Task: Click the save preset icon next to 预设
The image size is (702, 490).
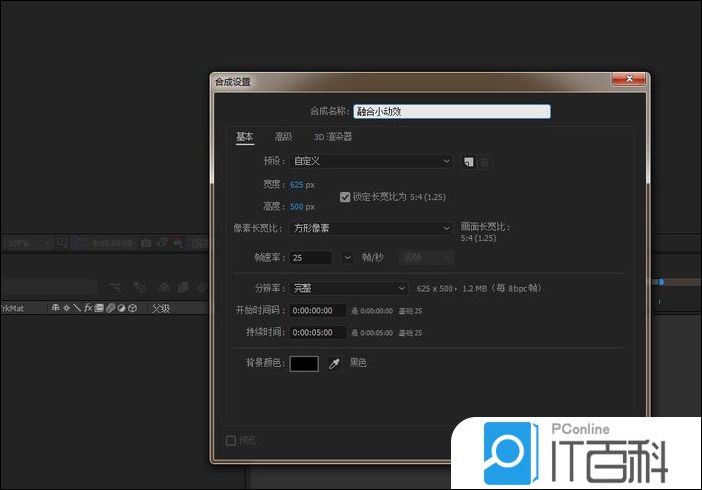Action: [469, 162]
